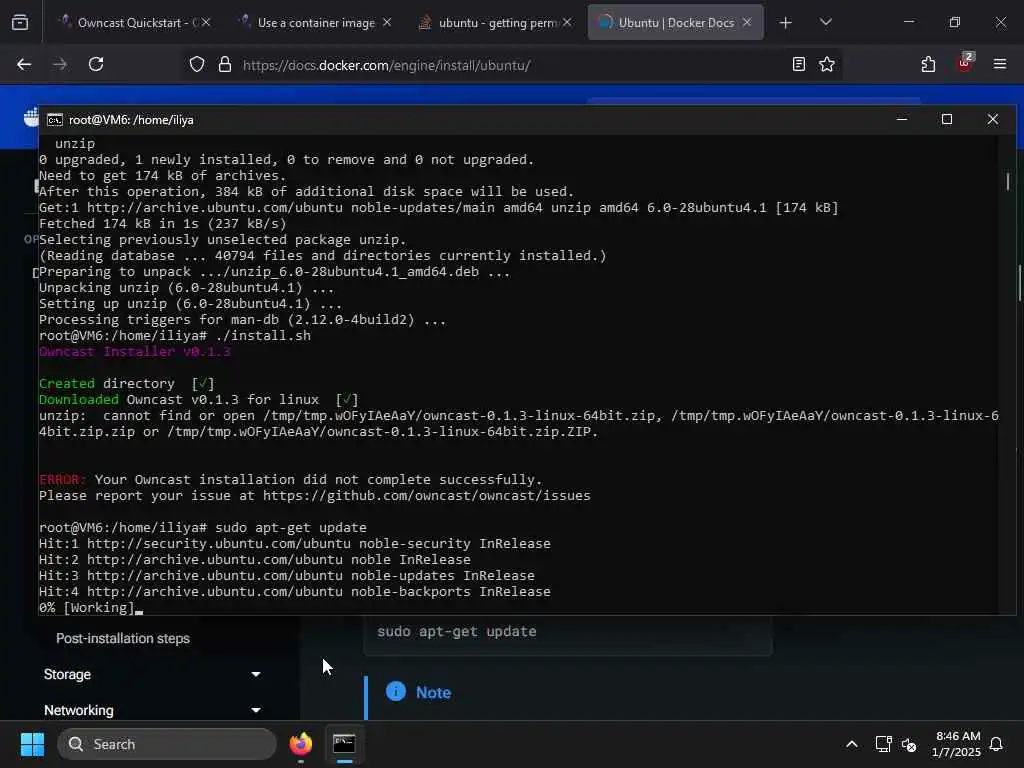Minimize the root@VM6 terminal window
The height and width of the screenshot is (768, 1024).
point(902,119)
